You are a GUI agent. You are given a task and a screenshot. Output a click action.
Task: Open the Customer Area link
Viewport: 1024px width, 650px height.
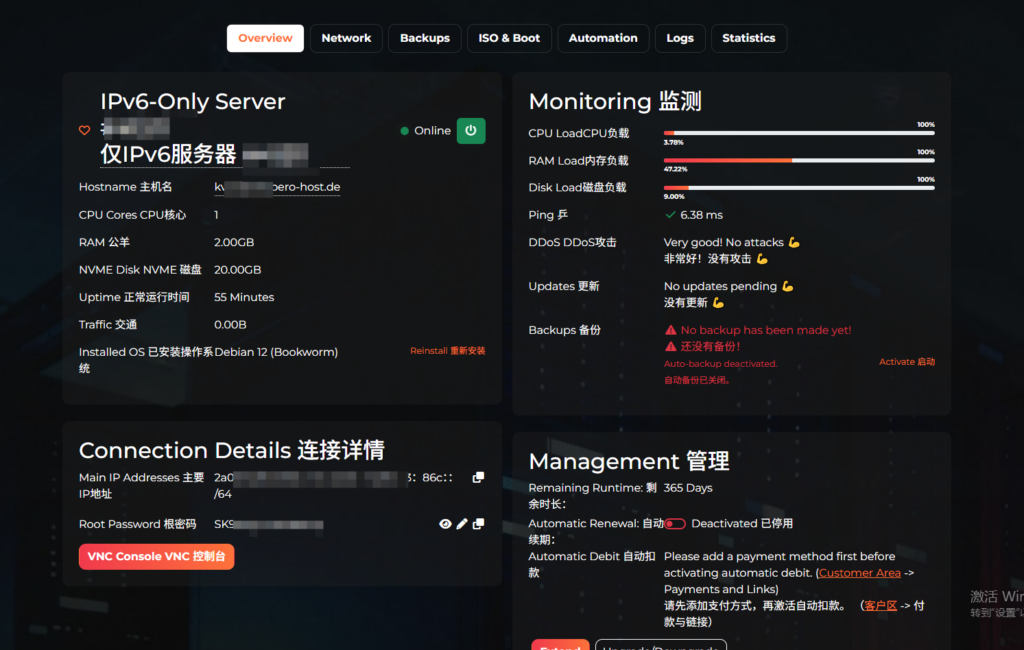(x=859, y=573)
